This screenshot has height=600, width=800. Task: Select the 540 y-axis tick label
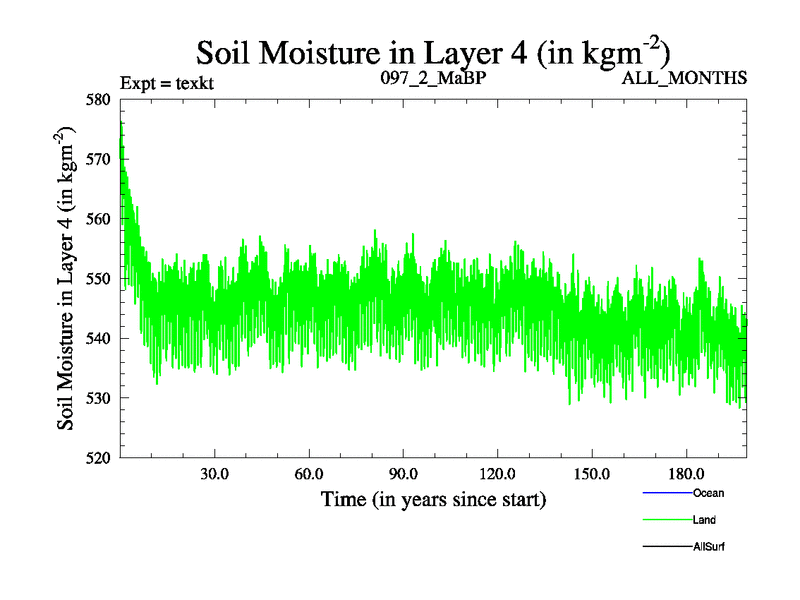tap(101, 338)
